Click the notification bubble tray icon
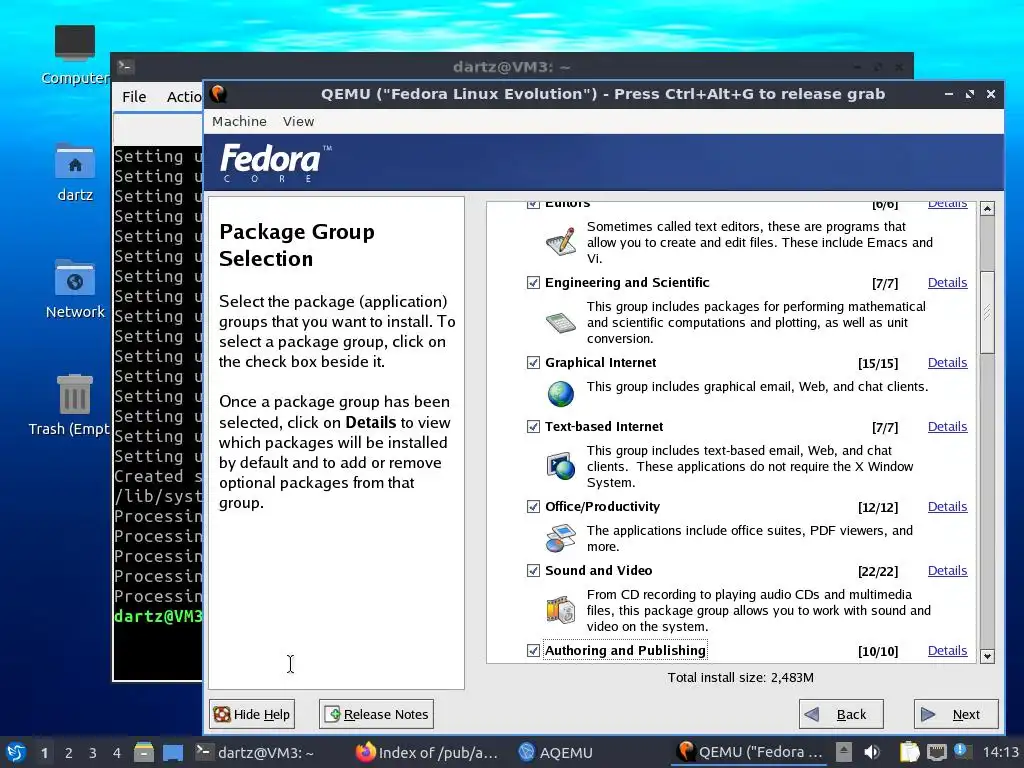The image size is (1024, 768). (961, 751)
